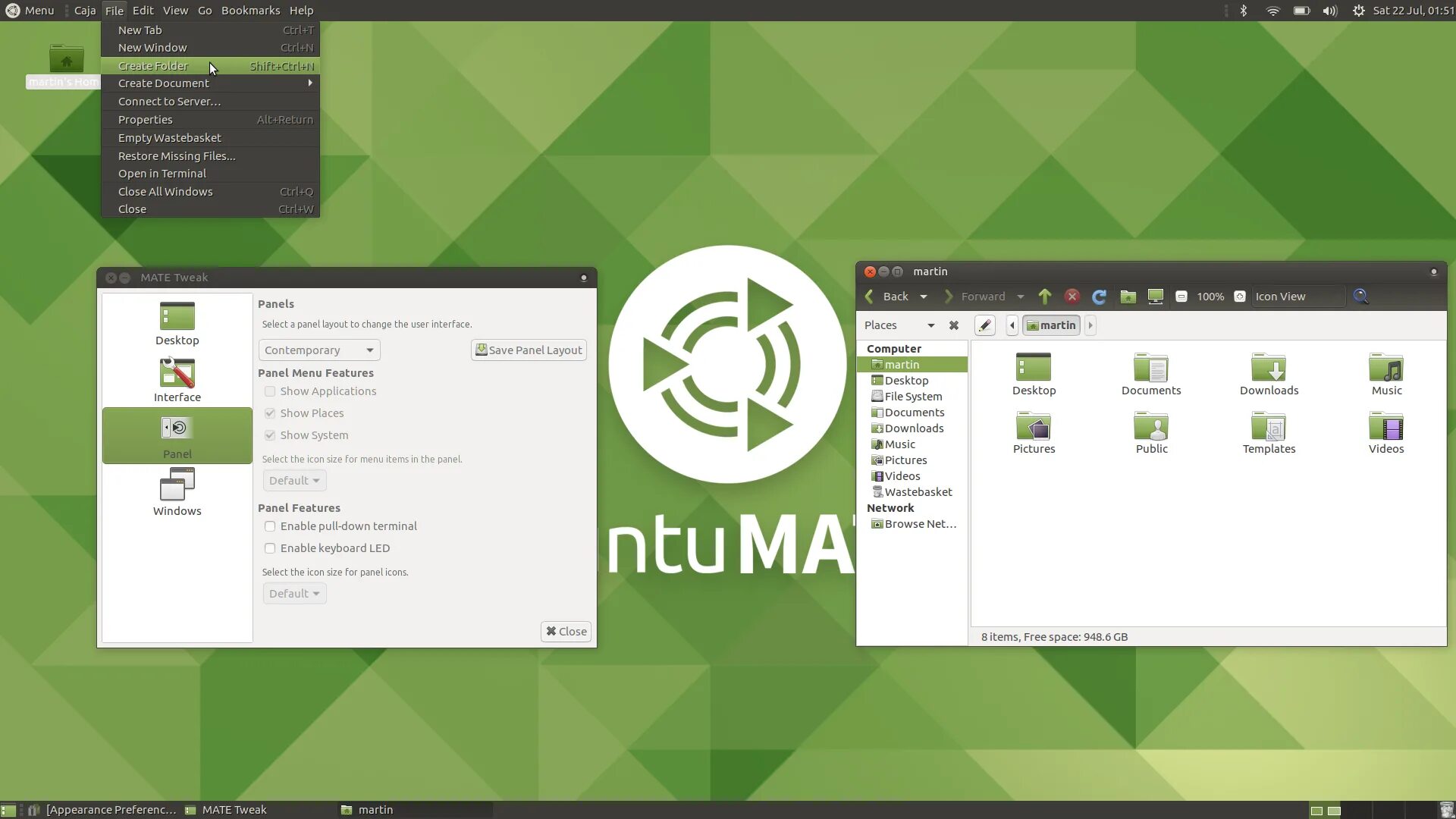1456x819 pixels.
Task: Select the Windows section in MATE Tweak
Action: pyautogui.click(x=177, y=492)
